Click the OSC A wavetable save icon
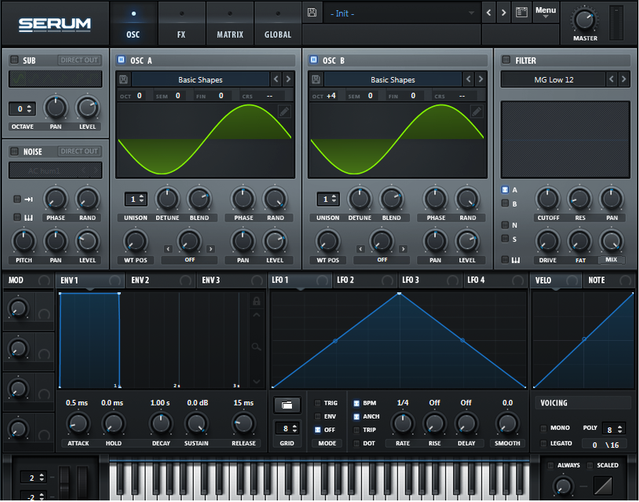Viewport: 639px width, 502px height. (122, 79)
